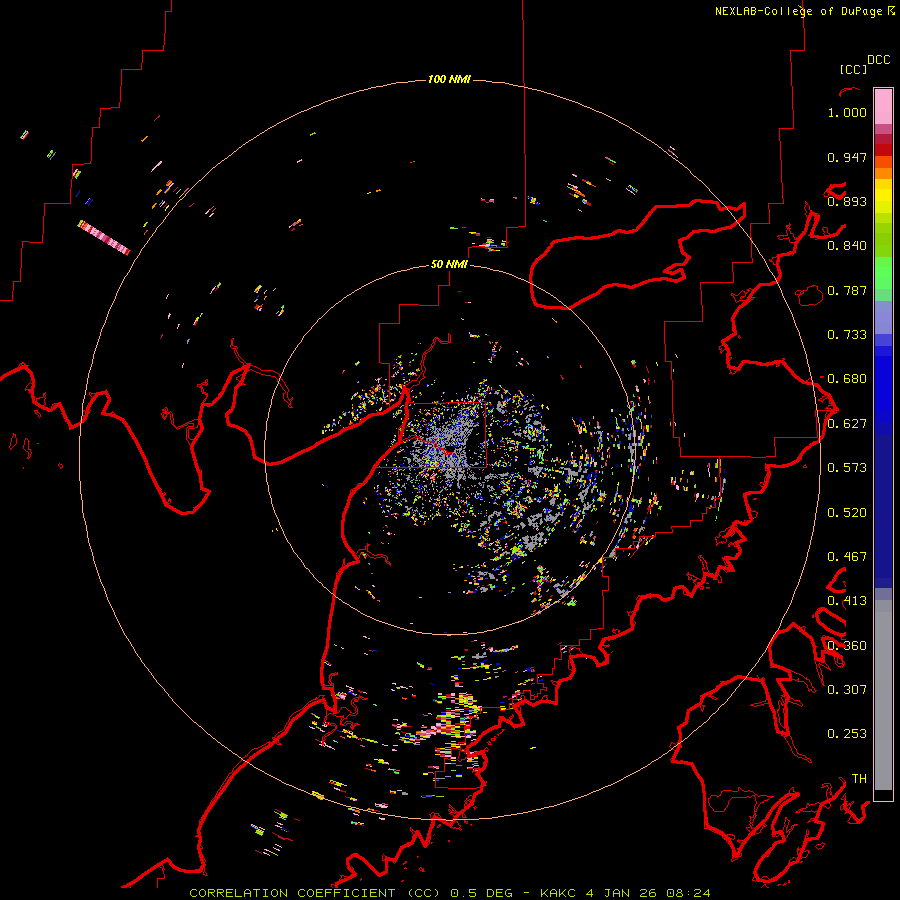Click the DCC label above the color scale

click(x=878, y=60)
